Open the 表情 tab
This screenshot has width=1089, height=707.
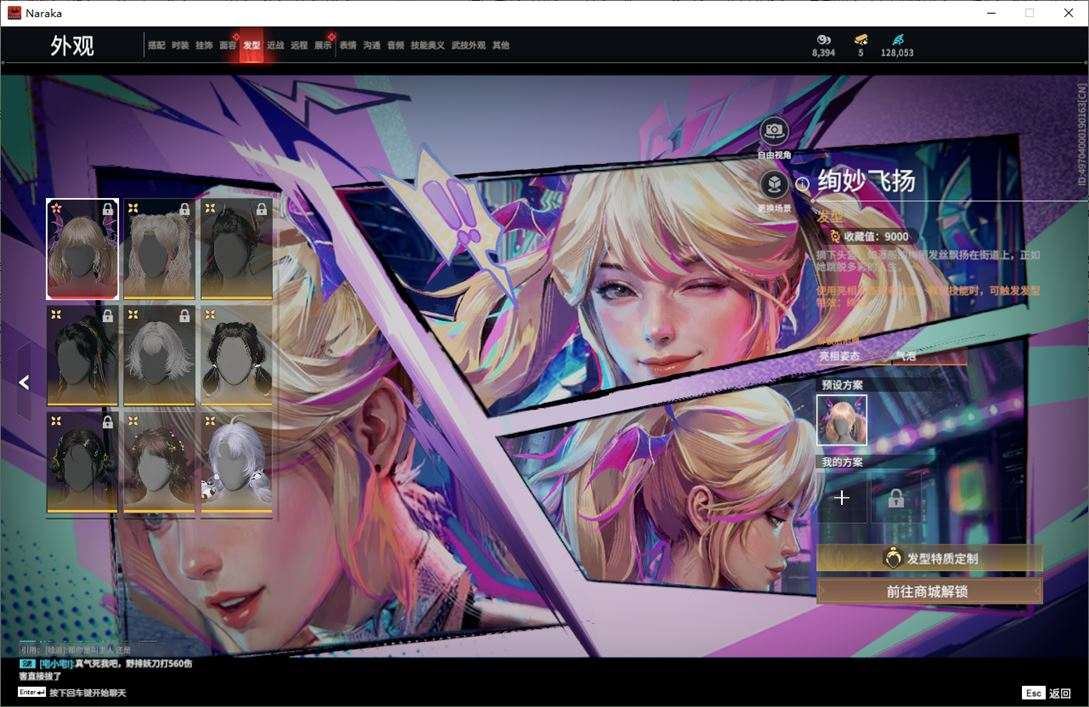coord(348,45)
